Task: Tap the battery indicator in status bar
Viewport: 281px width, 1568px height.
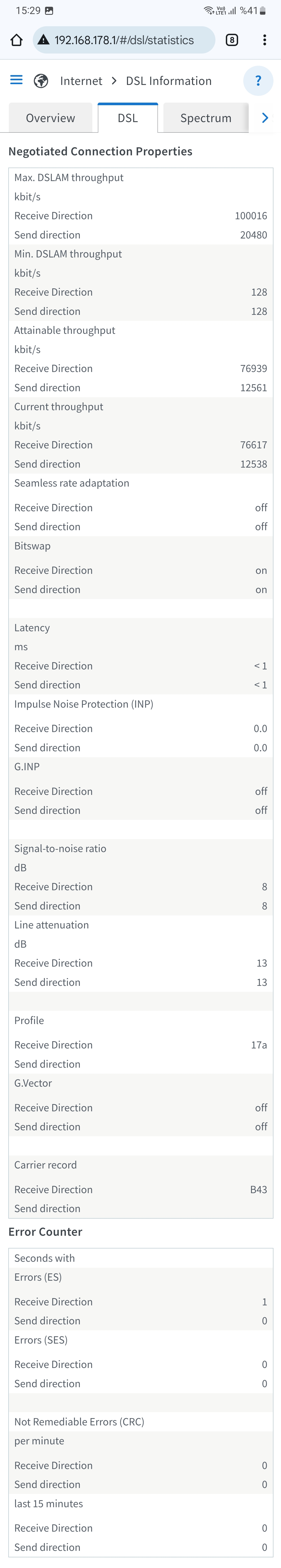Action: pos(263,10)
